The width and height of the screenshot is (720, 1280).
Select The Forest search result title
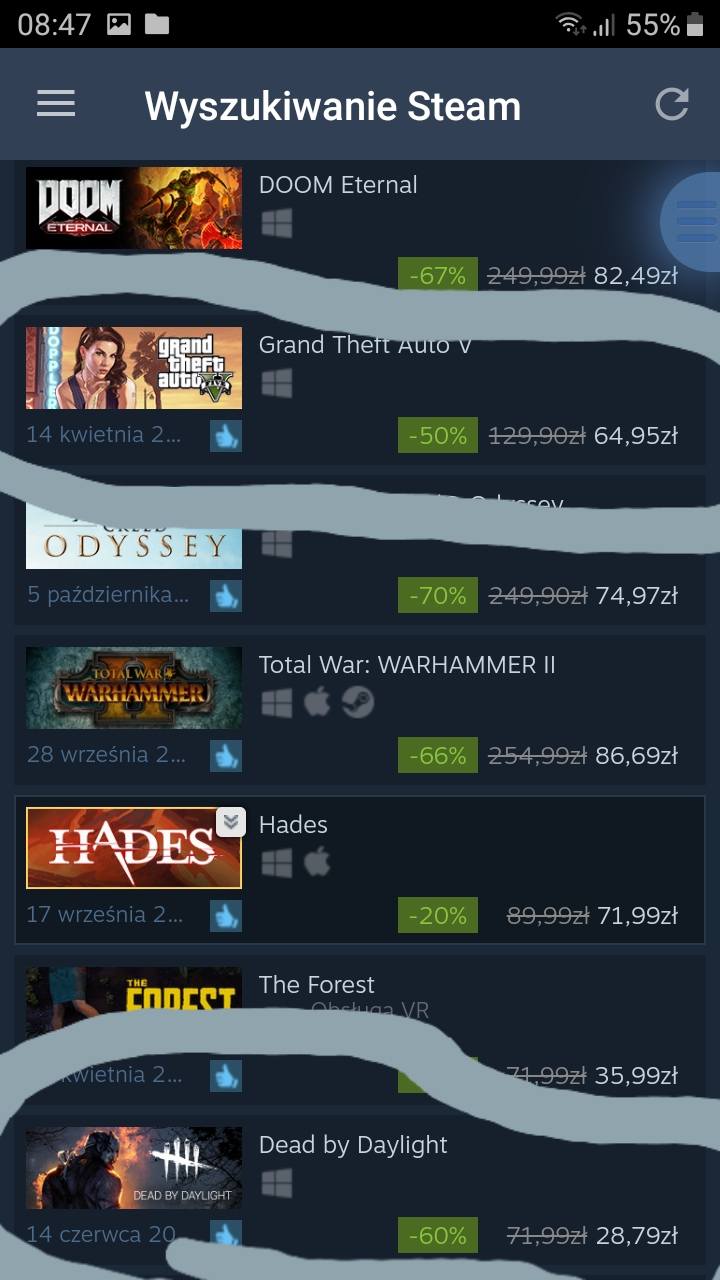tap(317, 985)
